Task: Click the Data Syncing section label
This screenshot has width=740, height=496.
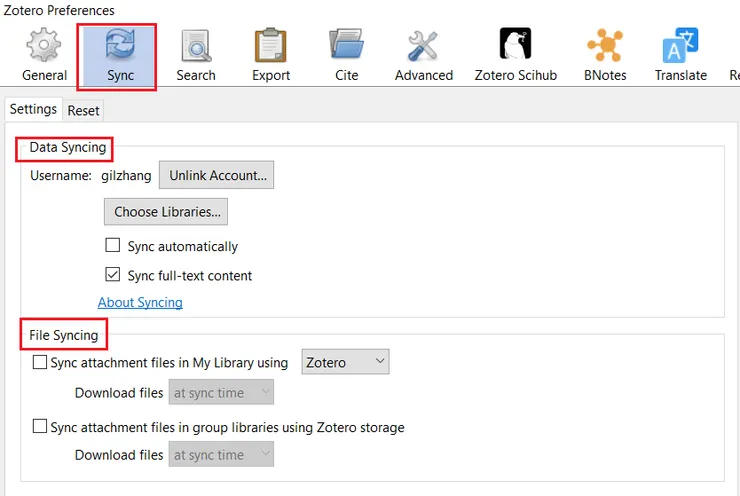Action: (x=67, y=147)
